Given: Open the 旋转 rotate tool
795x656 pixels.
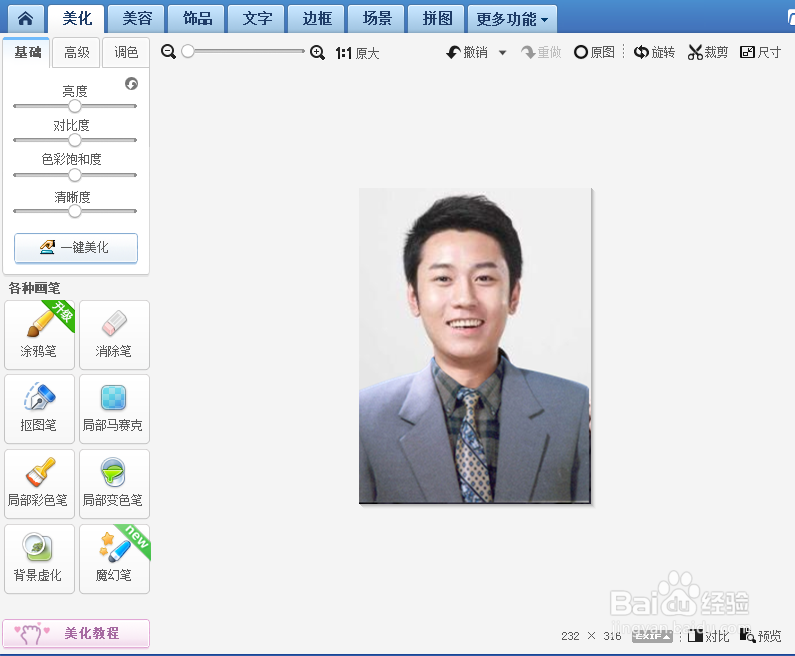Looking at the screenshot, I should coord(654,52).
